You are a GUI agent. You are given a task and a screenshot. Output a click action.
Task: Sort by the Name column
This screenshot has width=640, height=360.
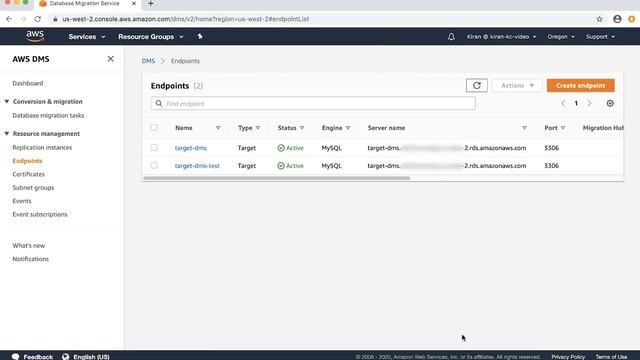[218, 128]
